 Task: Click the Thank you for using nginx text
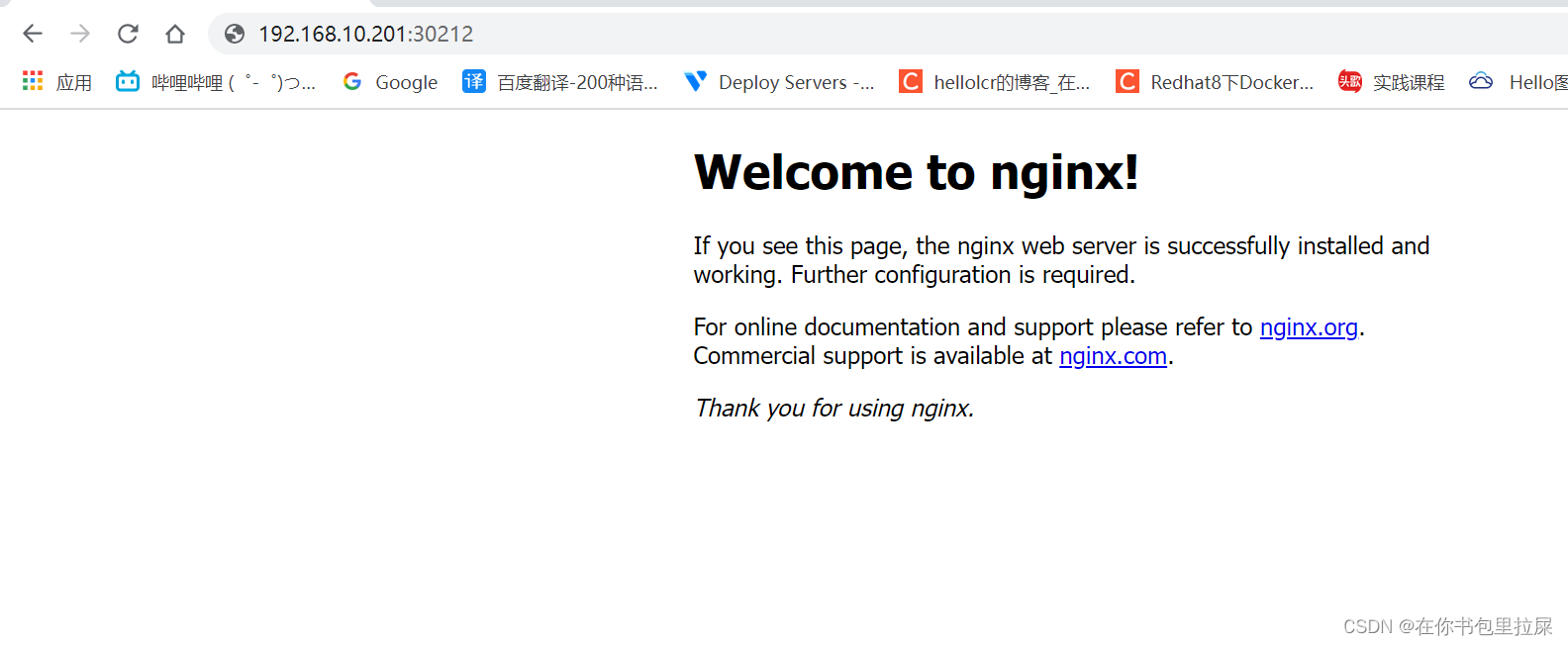834,409
